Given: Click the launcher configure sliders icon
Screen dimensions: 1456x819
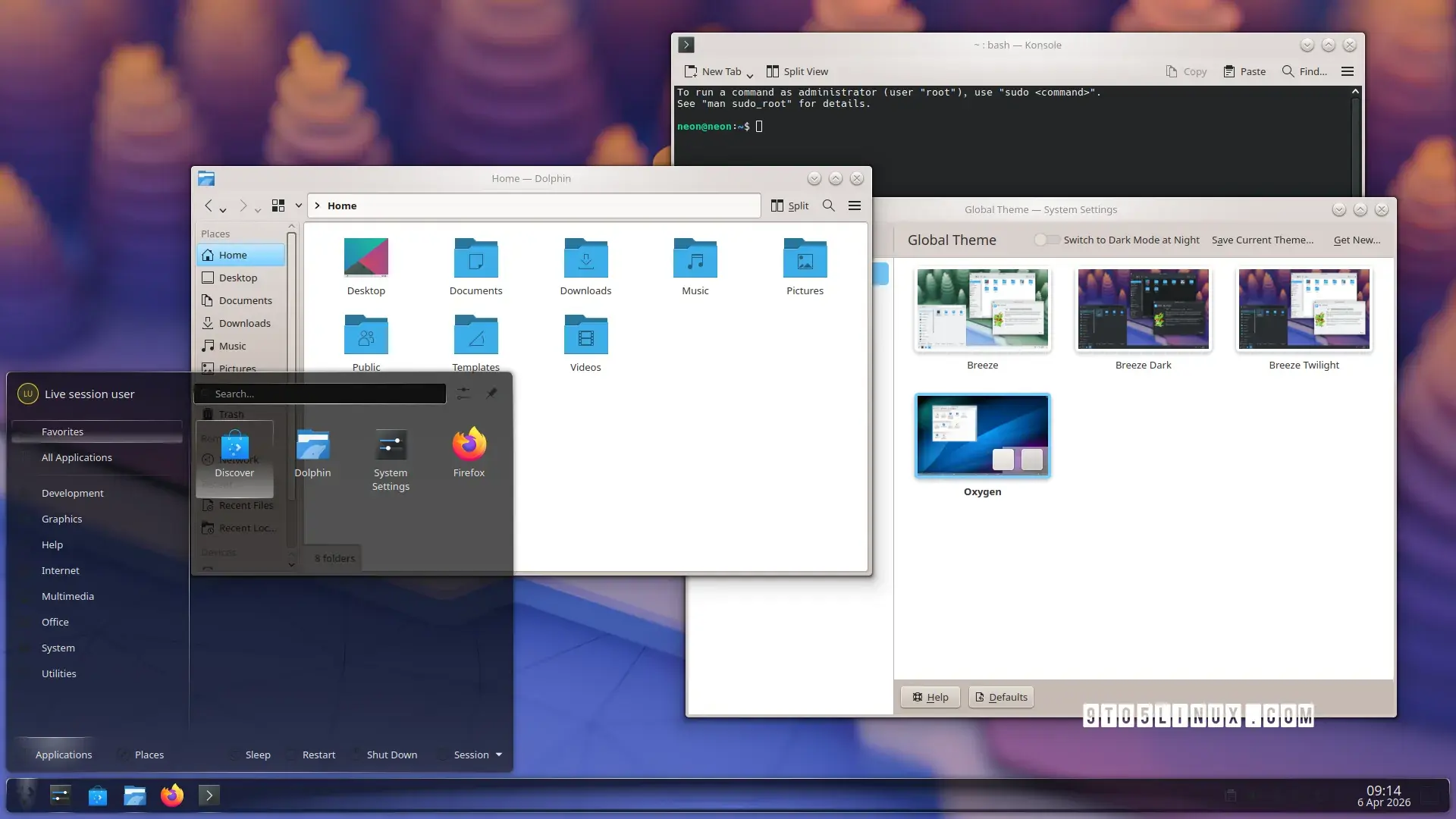Looking at the screenshot, I should tap(463, 393).
